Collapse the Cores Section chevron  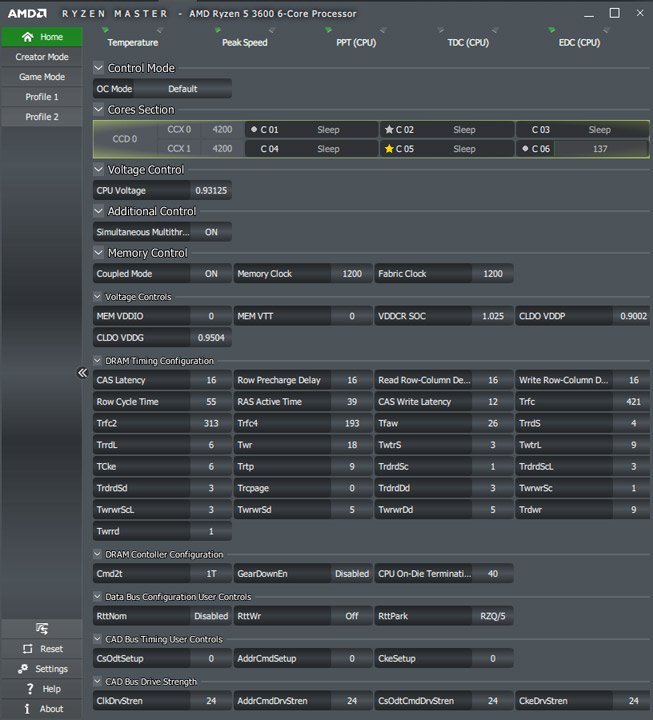(98, 109)
